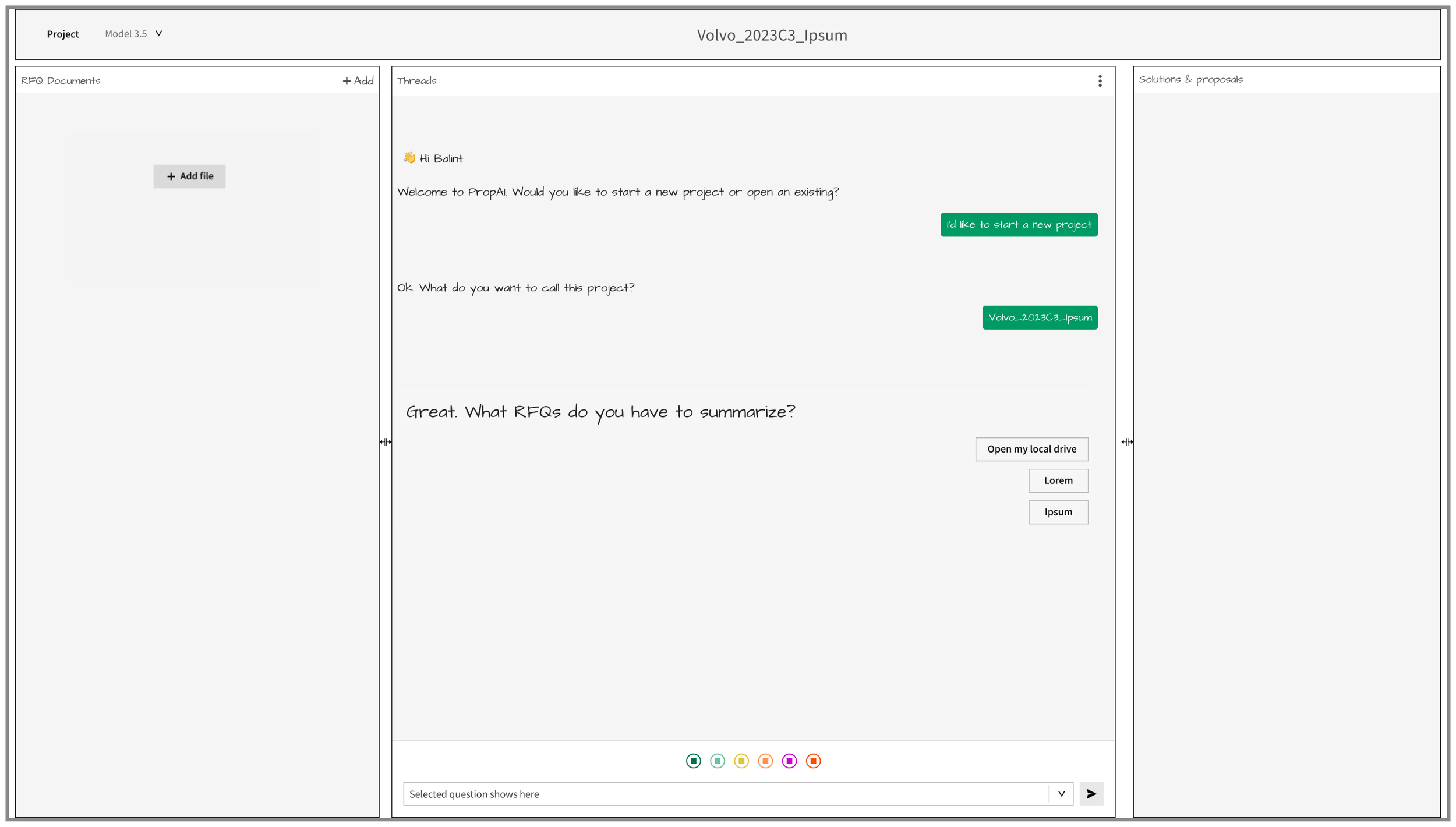
Task: Click Open my local drive button
Action: (1031, 449)
